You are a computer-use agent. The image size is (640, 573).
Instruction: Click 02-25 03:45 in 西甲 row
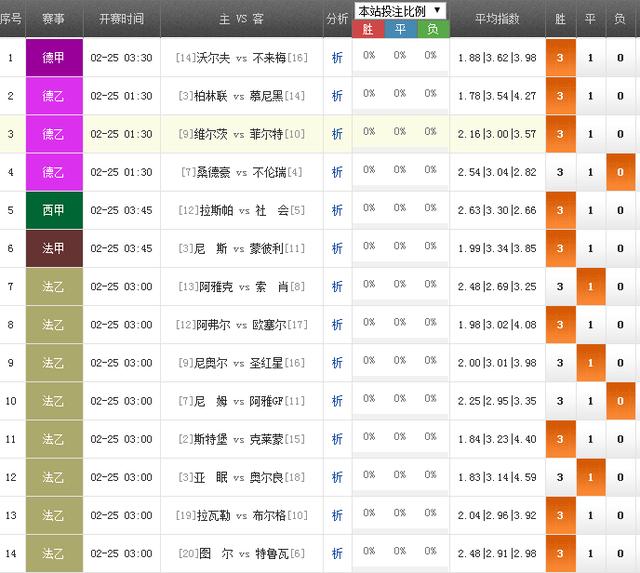(122, 210)
